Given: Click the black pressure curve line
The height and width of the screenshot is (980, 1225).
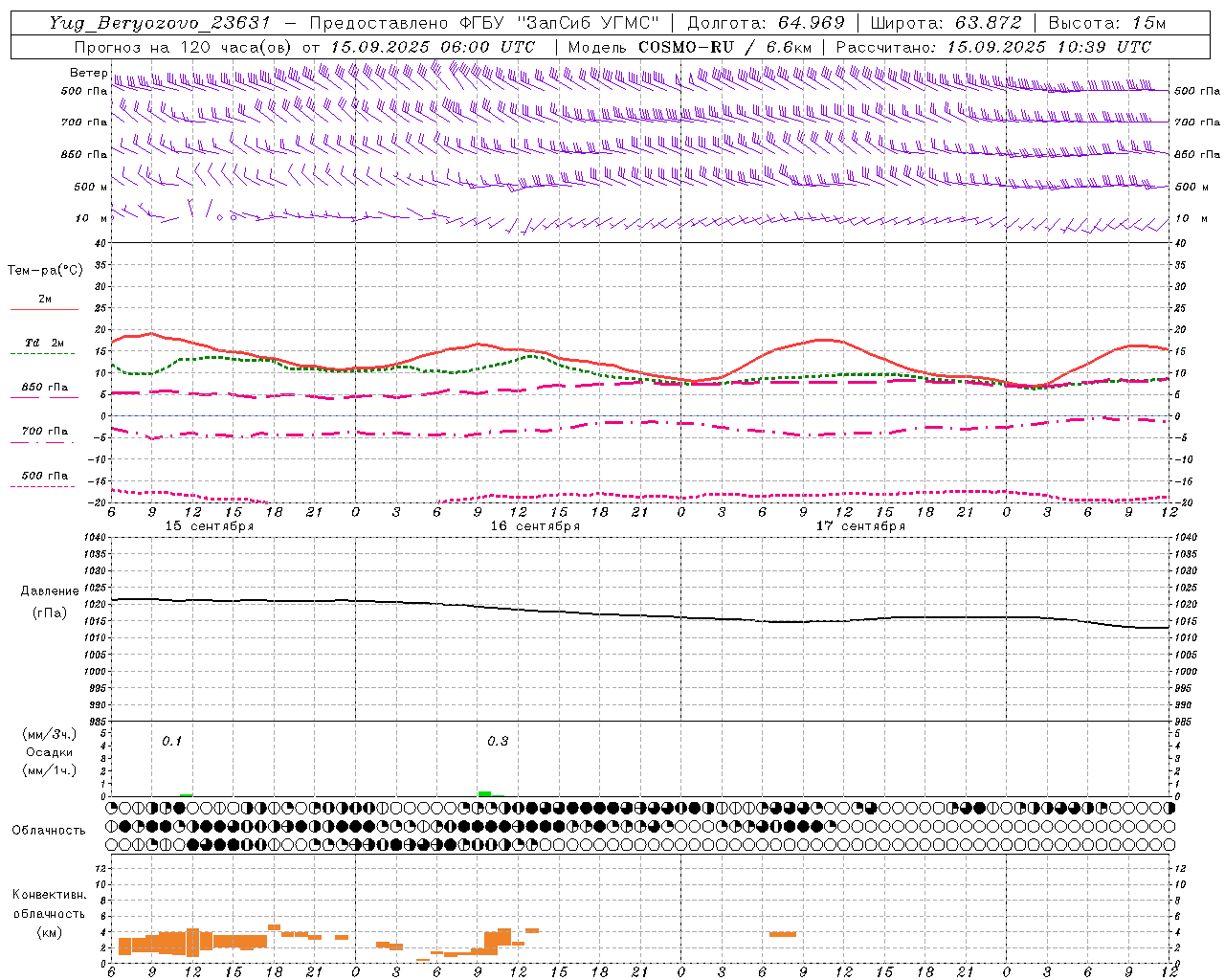Looking at the screenshot, I should [x=641, y=614].
